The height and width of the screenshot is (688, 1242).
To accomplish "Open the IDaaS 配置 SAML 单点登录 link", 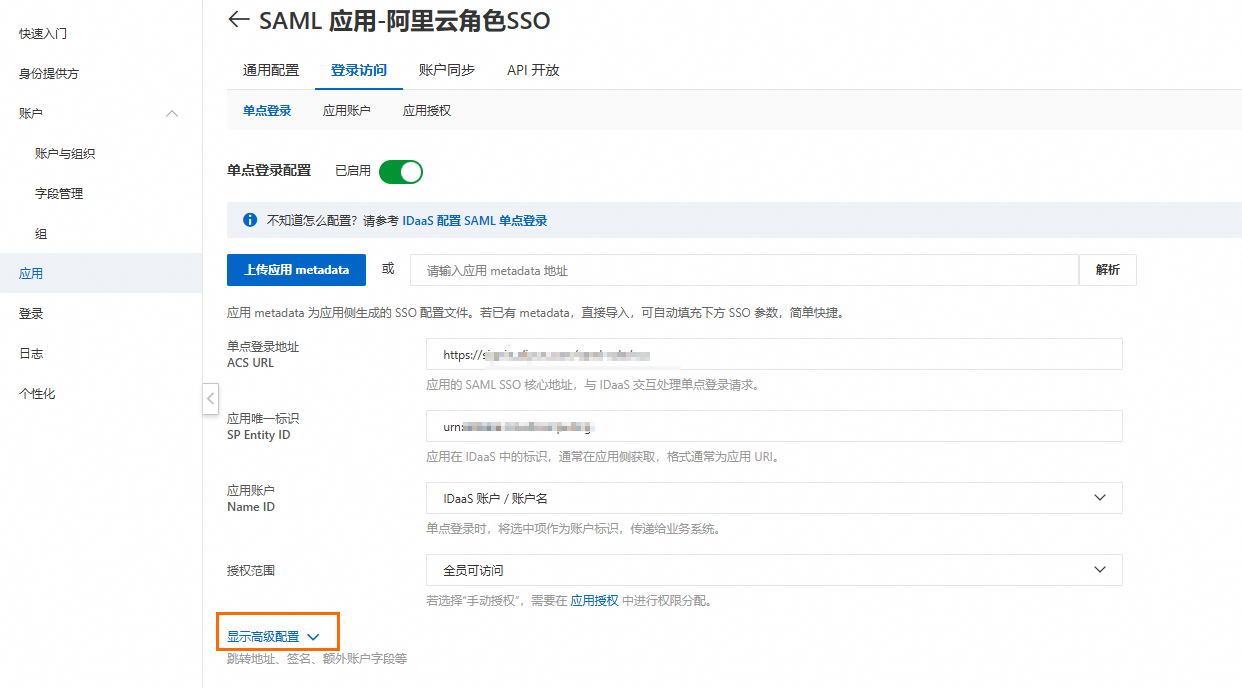I will pos(475,220).
